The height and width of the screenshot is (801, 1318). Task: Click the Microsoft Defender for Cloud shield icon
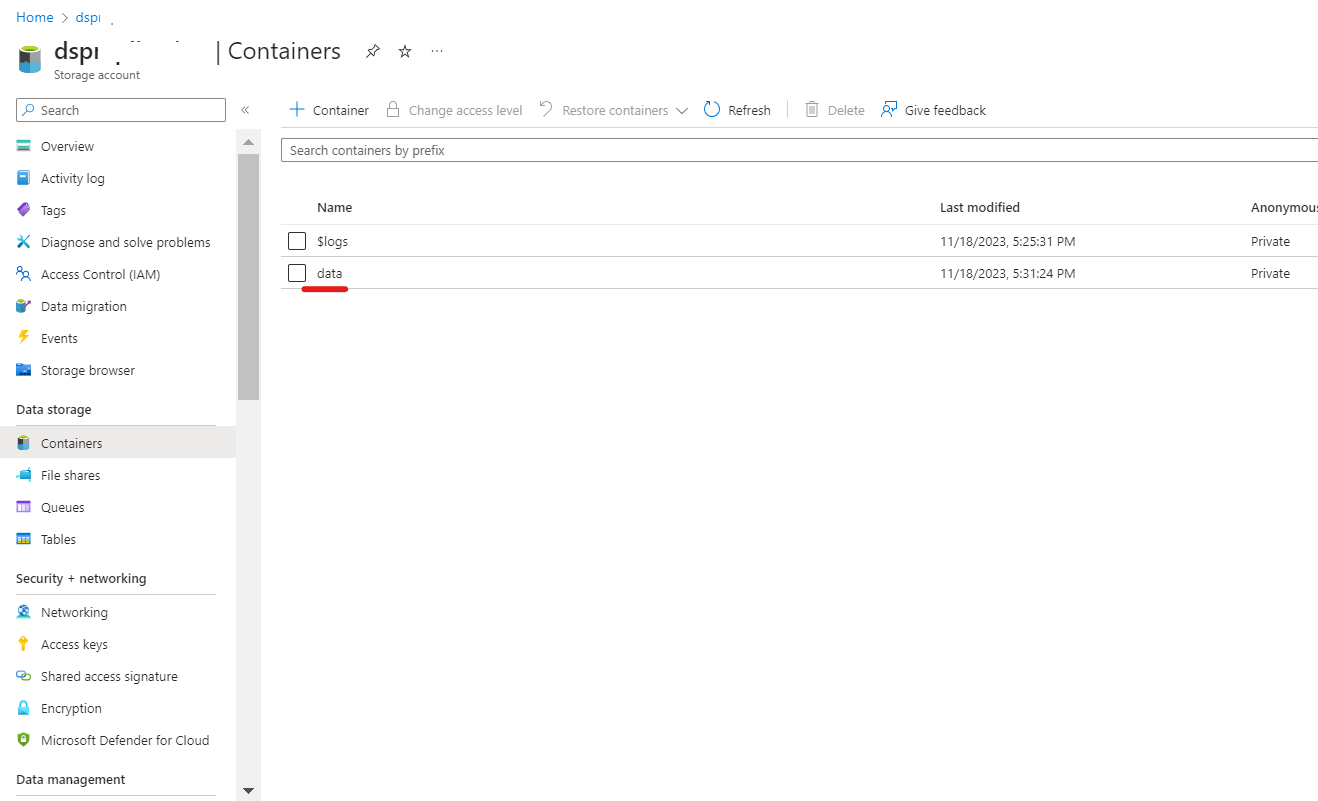[x=24, y=740]
